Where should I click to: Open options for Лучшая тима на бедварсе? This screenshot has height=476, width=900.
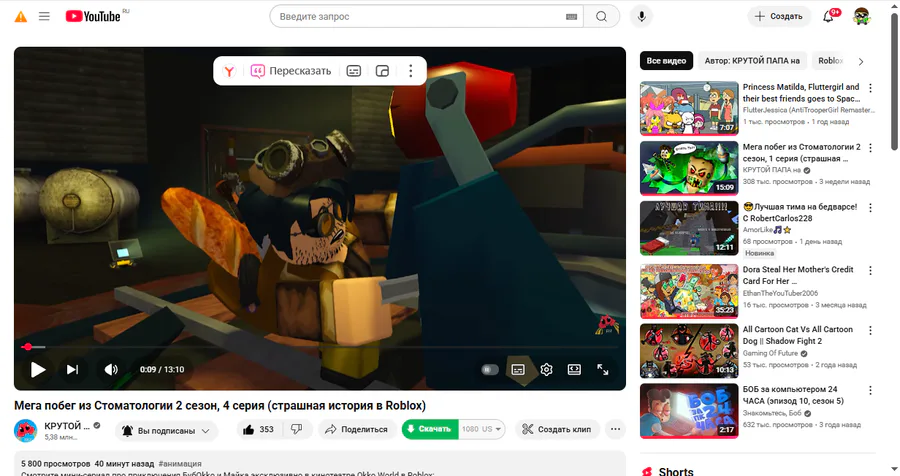click(x=870, y=208)
